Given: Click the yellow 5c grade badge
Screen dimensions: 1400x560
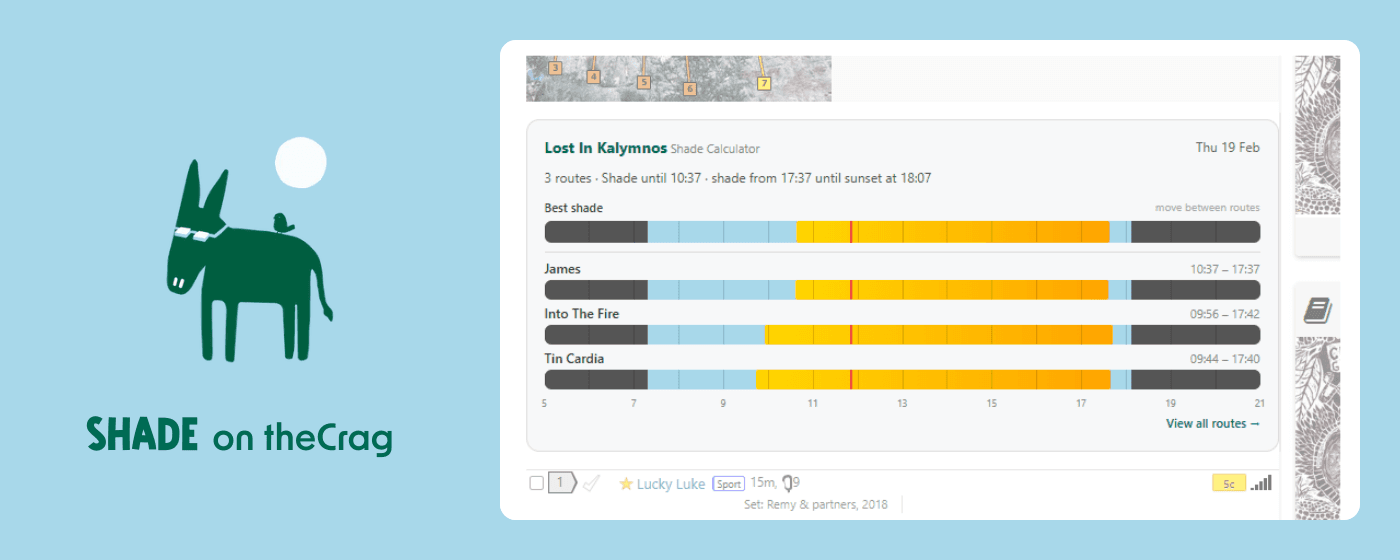Looking at the screenshot, I should (x=1228, y=484).
